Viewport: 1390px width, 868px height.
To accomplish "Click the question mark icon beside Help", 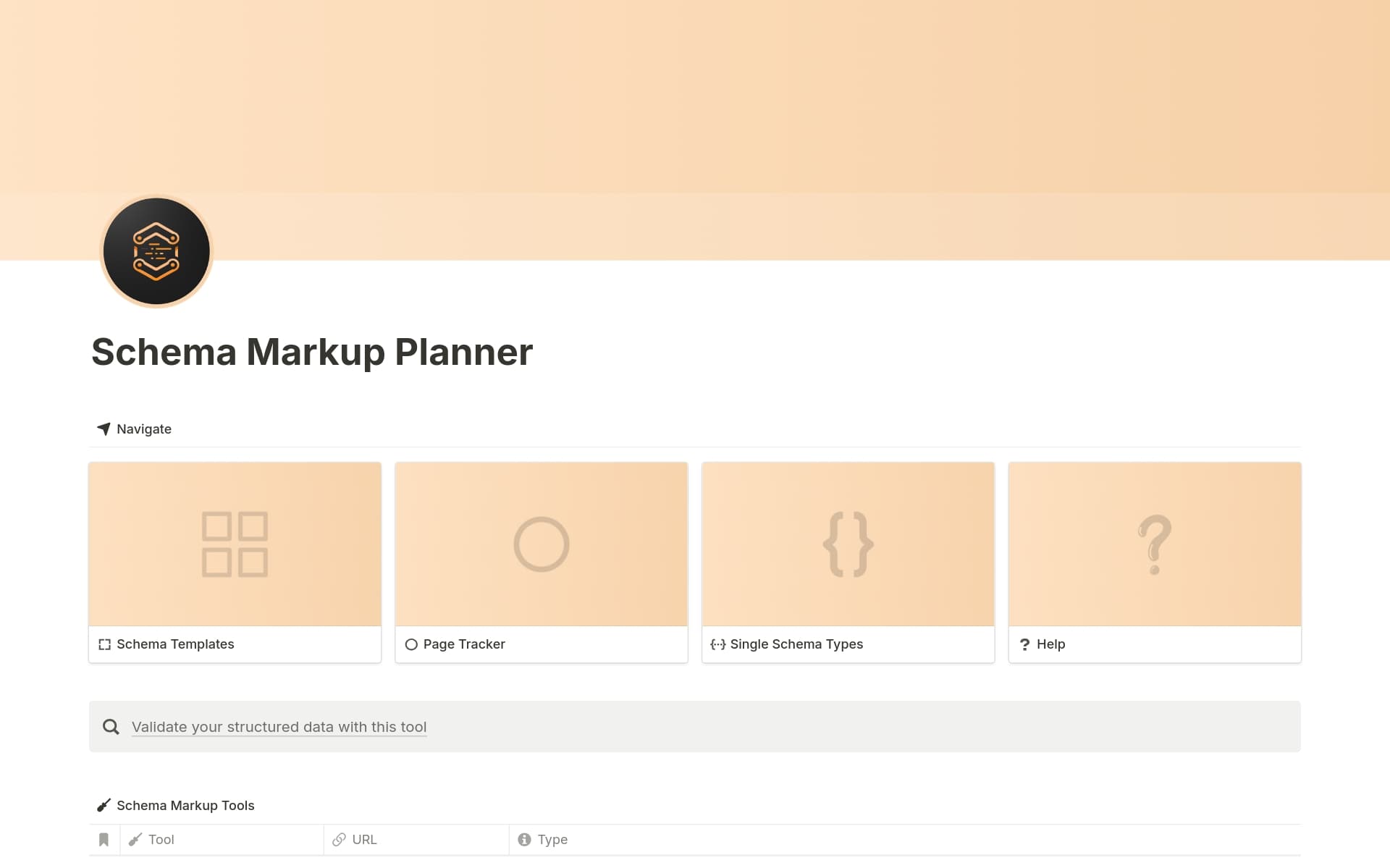I will [1025, 644].
